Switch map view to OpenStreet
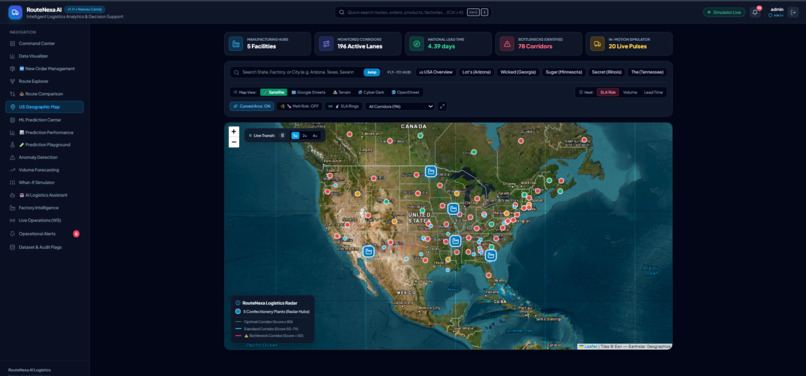 click(406, 93)
